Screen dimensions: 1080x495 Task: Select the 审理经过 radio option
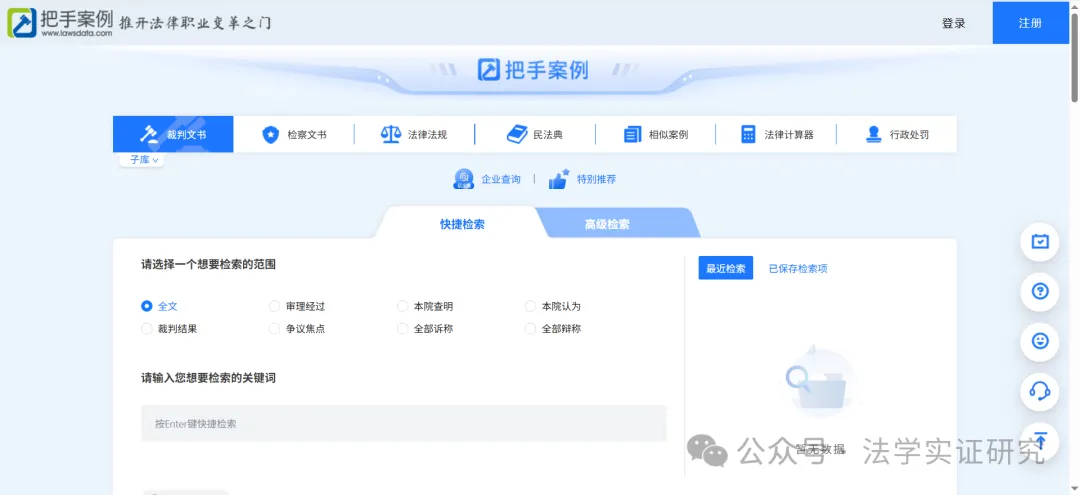point(274,306)
